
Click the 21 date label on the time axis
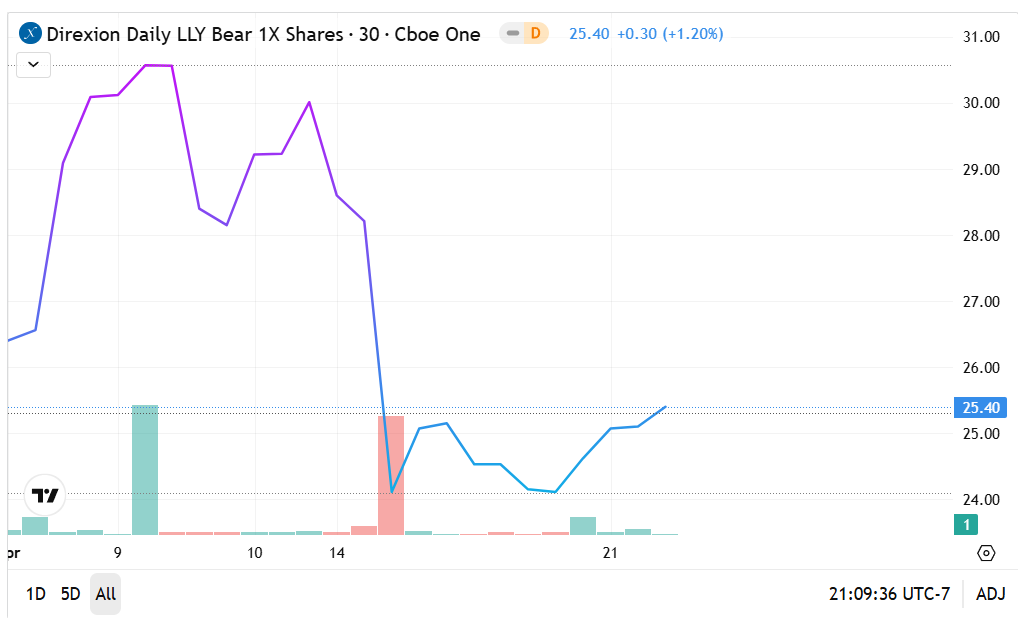(608, 551)
